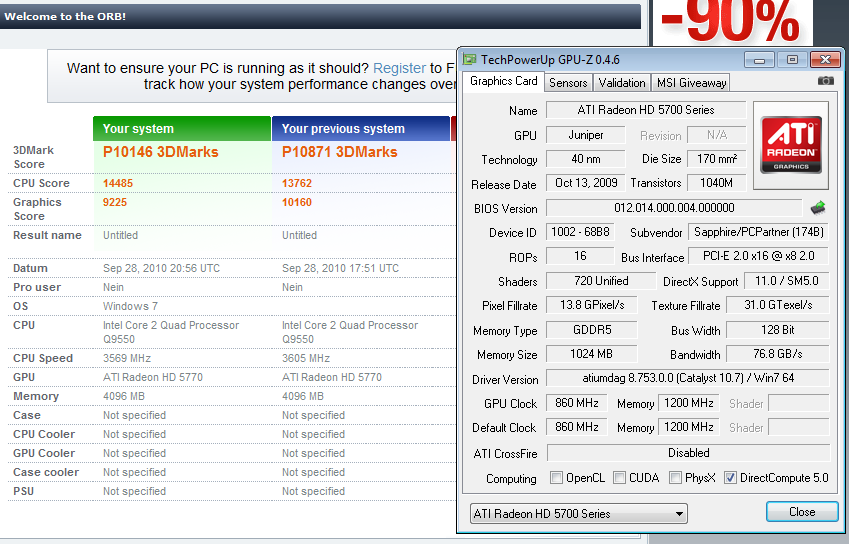Click the Subvendor field Sapphire/PCPartner
The image size is (849, 544).
tap(759, 232)
